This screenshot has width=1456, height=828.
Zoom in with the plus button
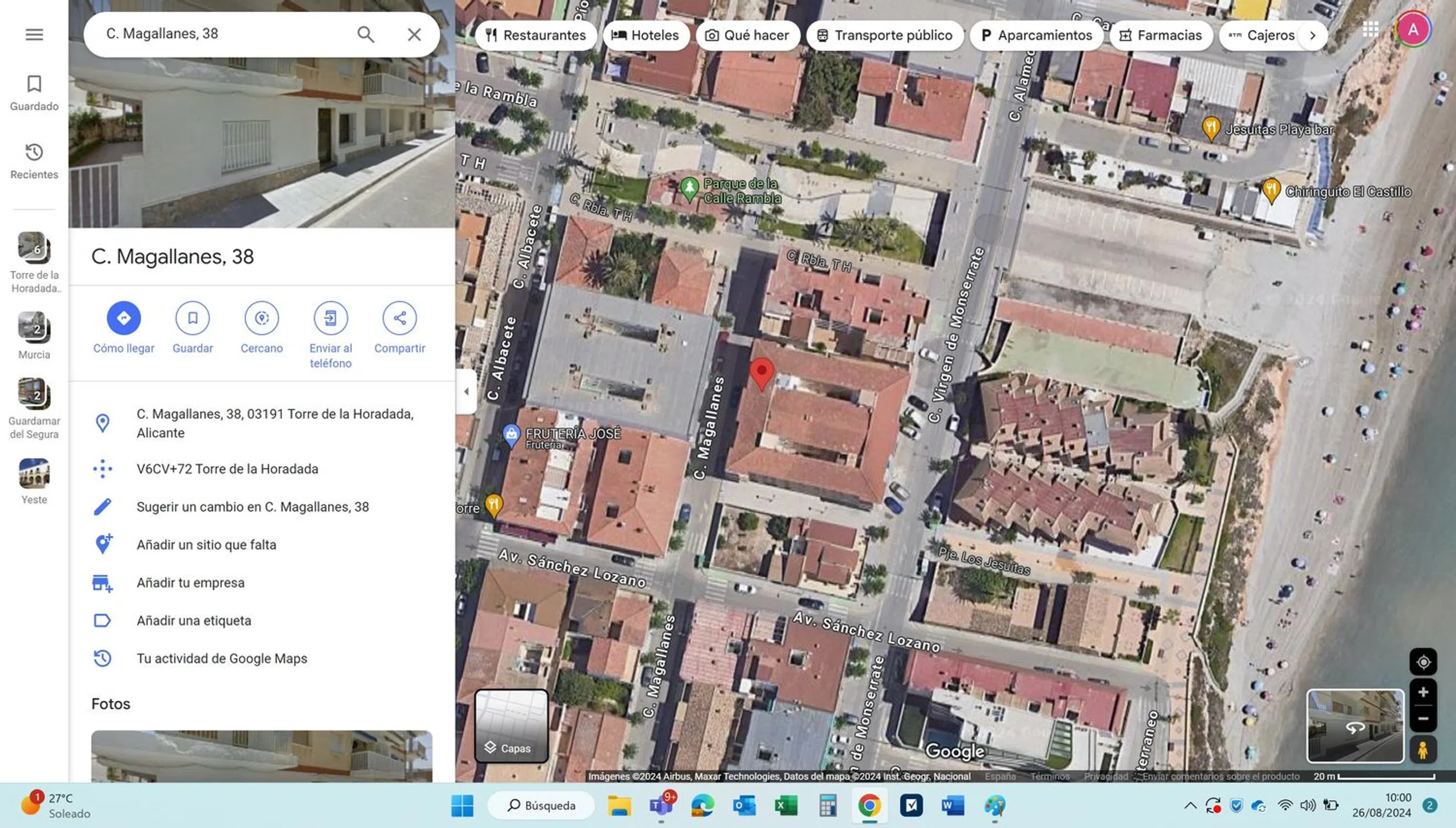1422,692
